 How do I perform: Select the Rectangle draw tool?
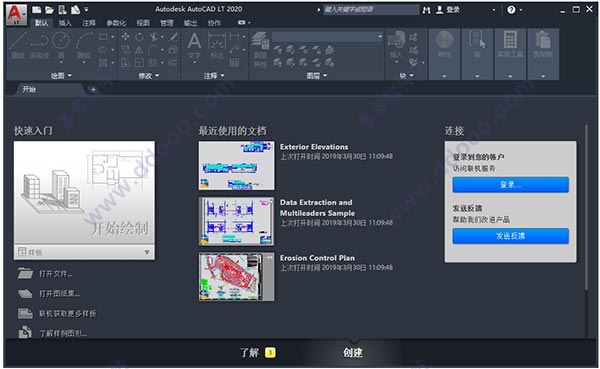(x=103, y=37)
